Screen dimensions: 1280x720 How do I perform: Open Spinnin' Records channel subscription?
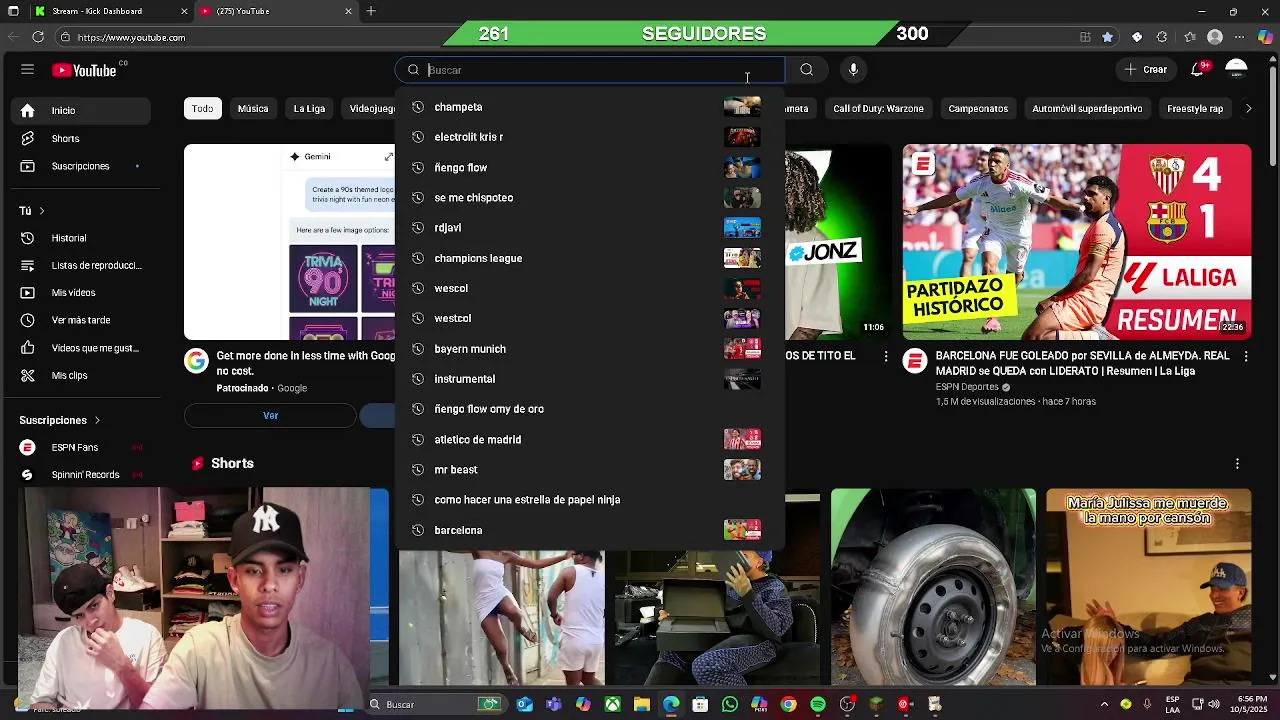[80, 475]
